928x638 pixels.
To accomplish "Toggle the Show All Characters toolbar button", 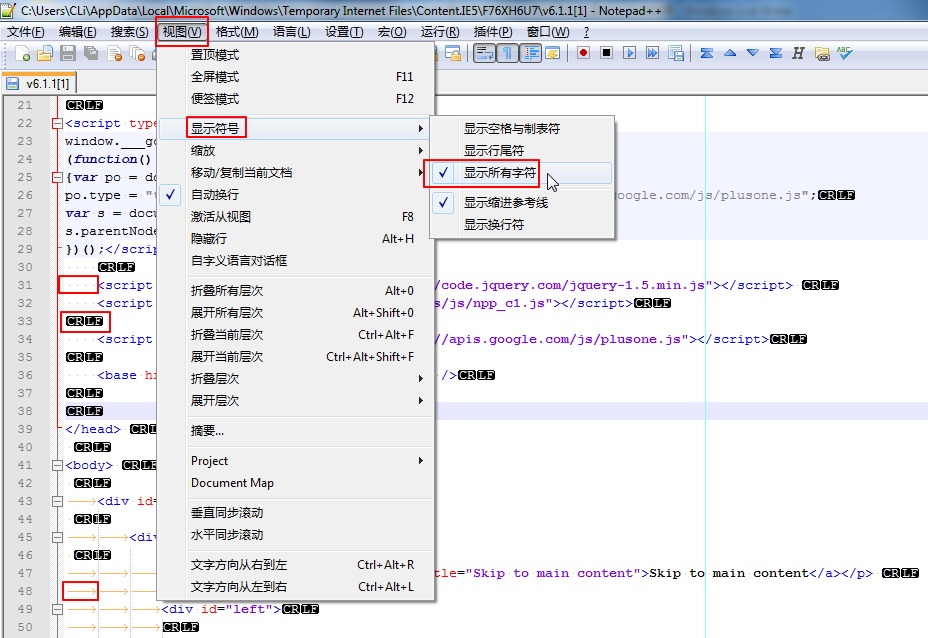I will pyautogui.click(x=507, y=53).
